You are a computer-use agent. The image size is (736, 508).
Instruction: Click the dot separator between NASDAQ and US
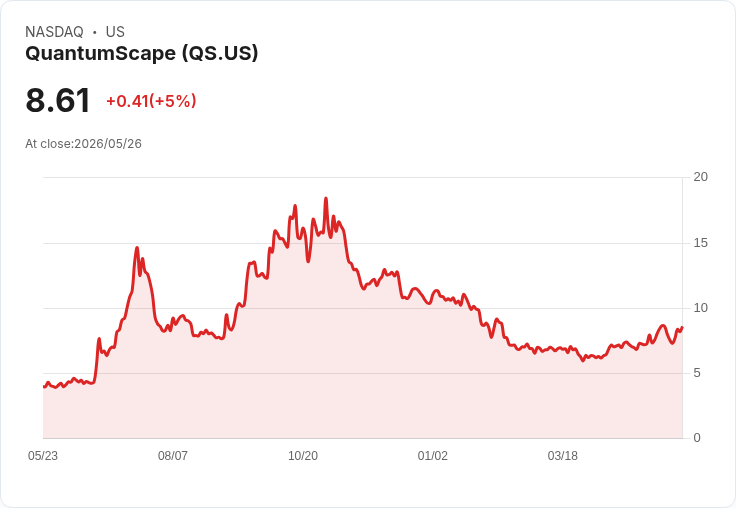(95, 32)
